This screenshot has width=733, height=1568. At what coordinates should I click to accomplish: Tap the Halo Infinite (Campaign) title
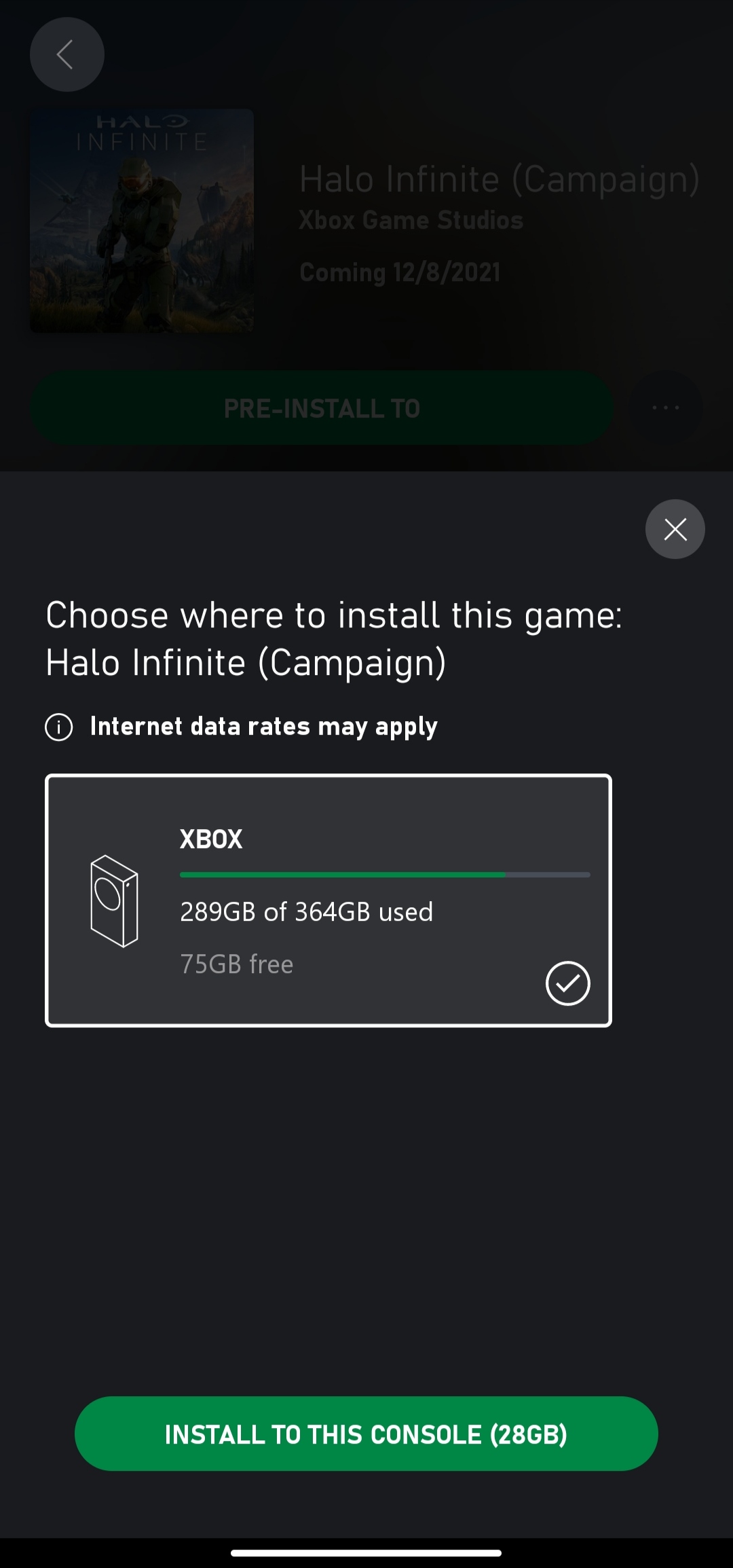pos(500,180)
